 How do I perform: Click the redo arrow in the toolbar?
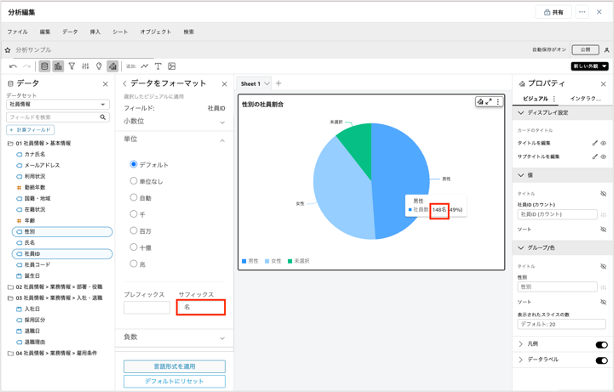pos(27,67)
